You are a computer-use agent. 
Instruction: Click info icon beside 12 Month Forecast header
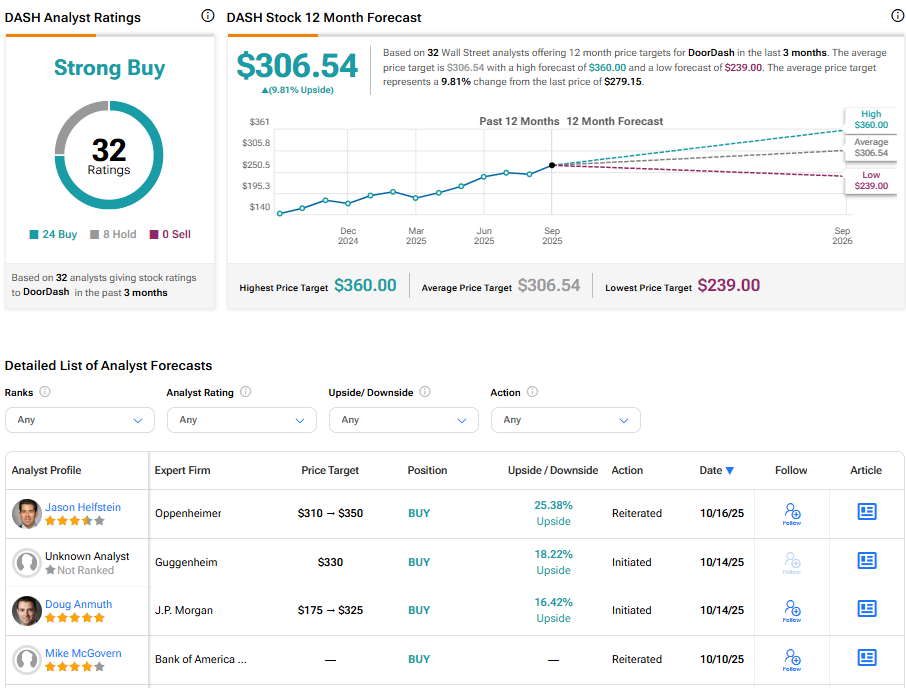[x=897, y=16]
